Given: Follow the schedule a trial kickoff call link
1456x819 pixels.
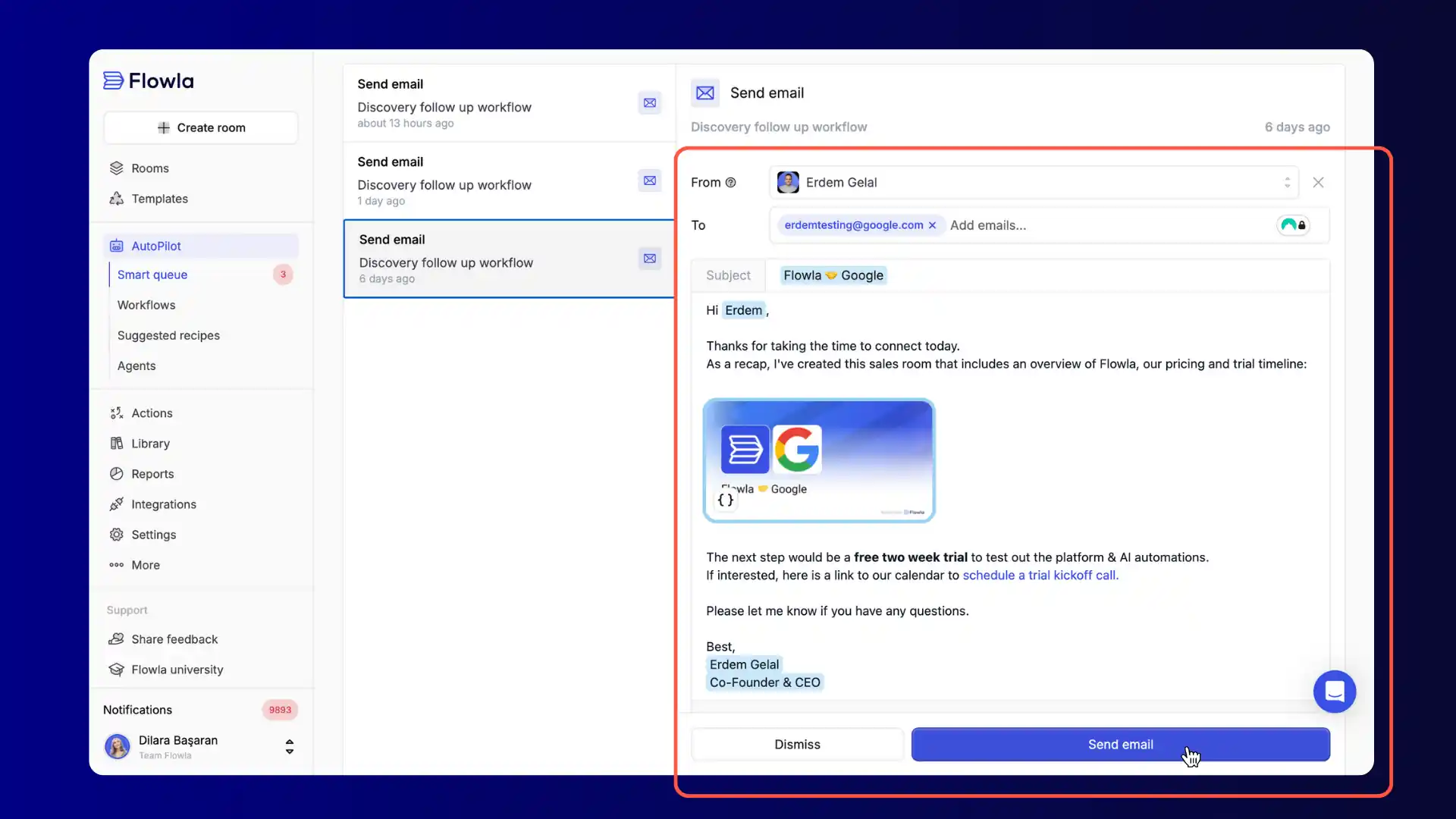Looking at the screenshot, I should [1040, 576].
